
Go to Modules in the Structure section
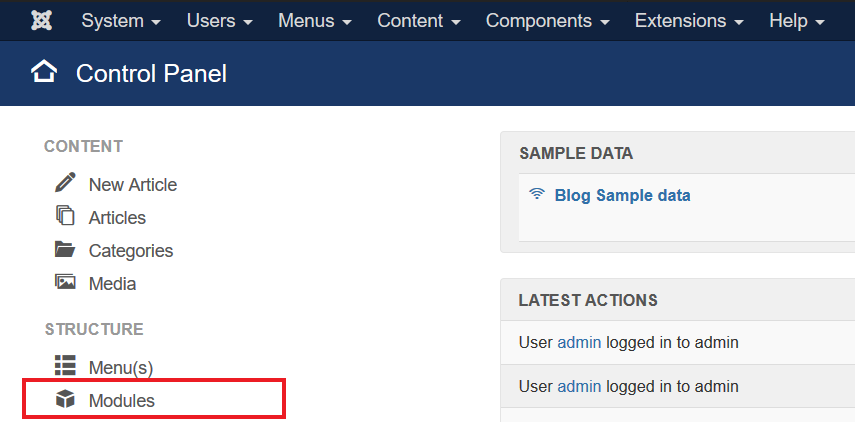pos(122,401)
